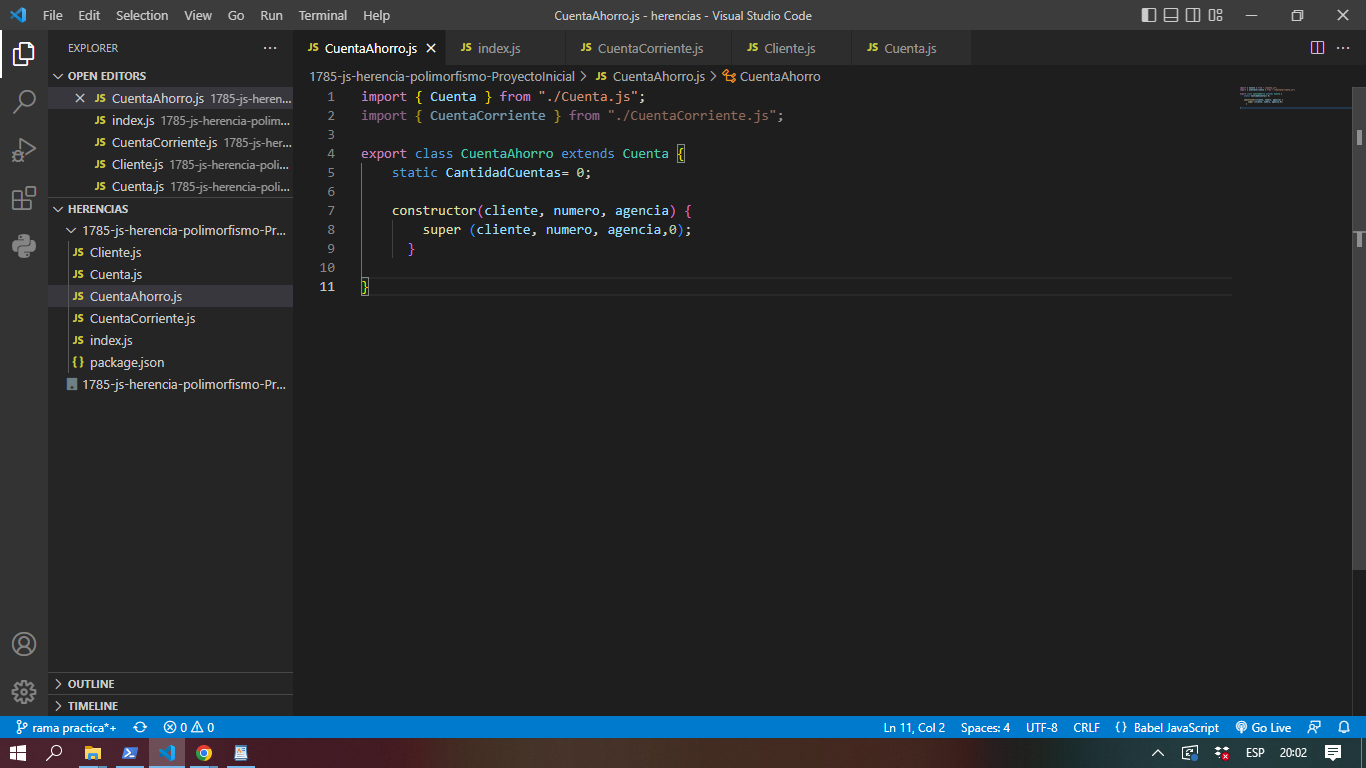Open Chrome from the taskbar
This screenshot has height=768, width=1366.
point(204,753)
